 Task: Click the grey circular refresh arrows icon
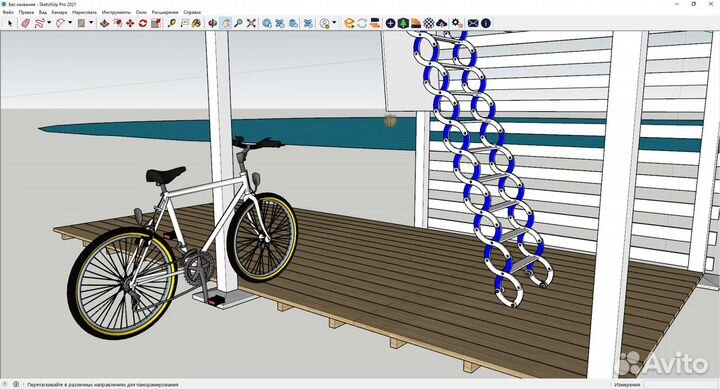(x=362, y=23)
